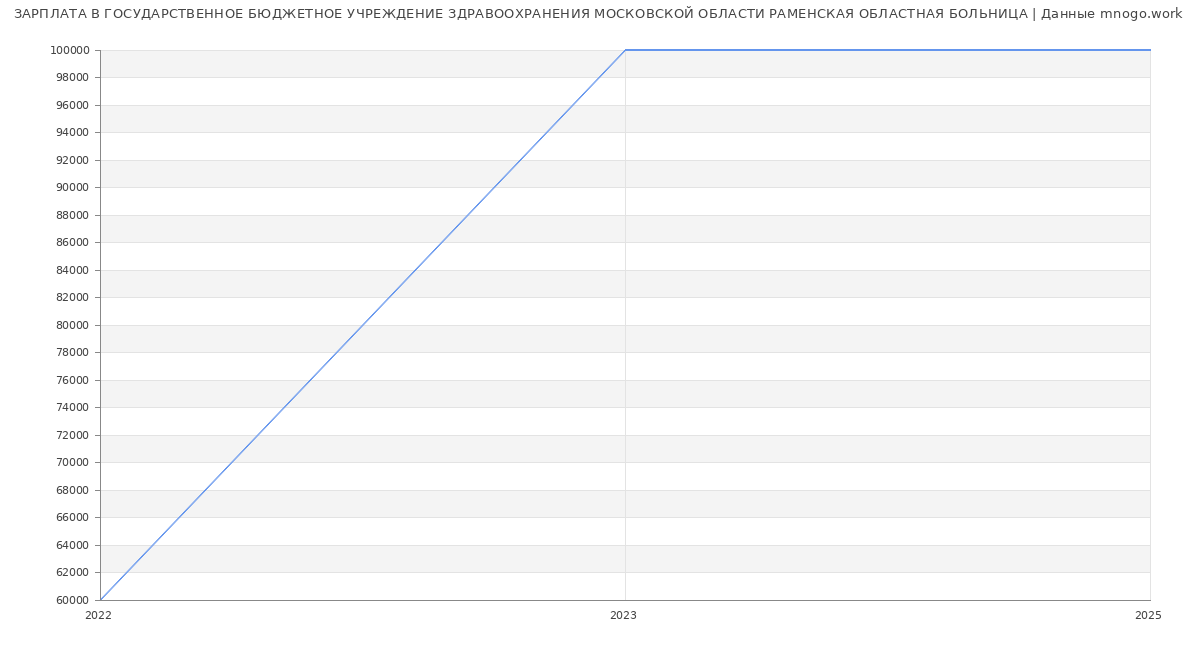Screen dimensions: 1200x650
Task: Pick the 84000 y-axis label
Action: pos(72,270)
